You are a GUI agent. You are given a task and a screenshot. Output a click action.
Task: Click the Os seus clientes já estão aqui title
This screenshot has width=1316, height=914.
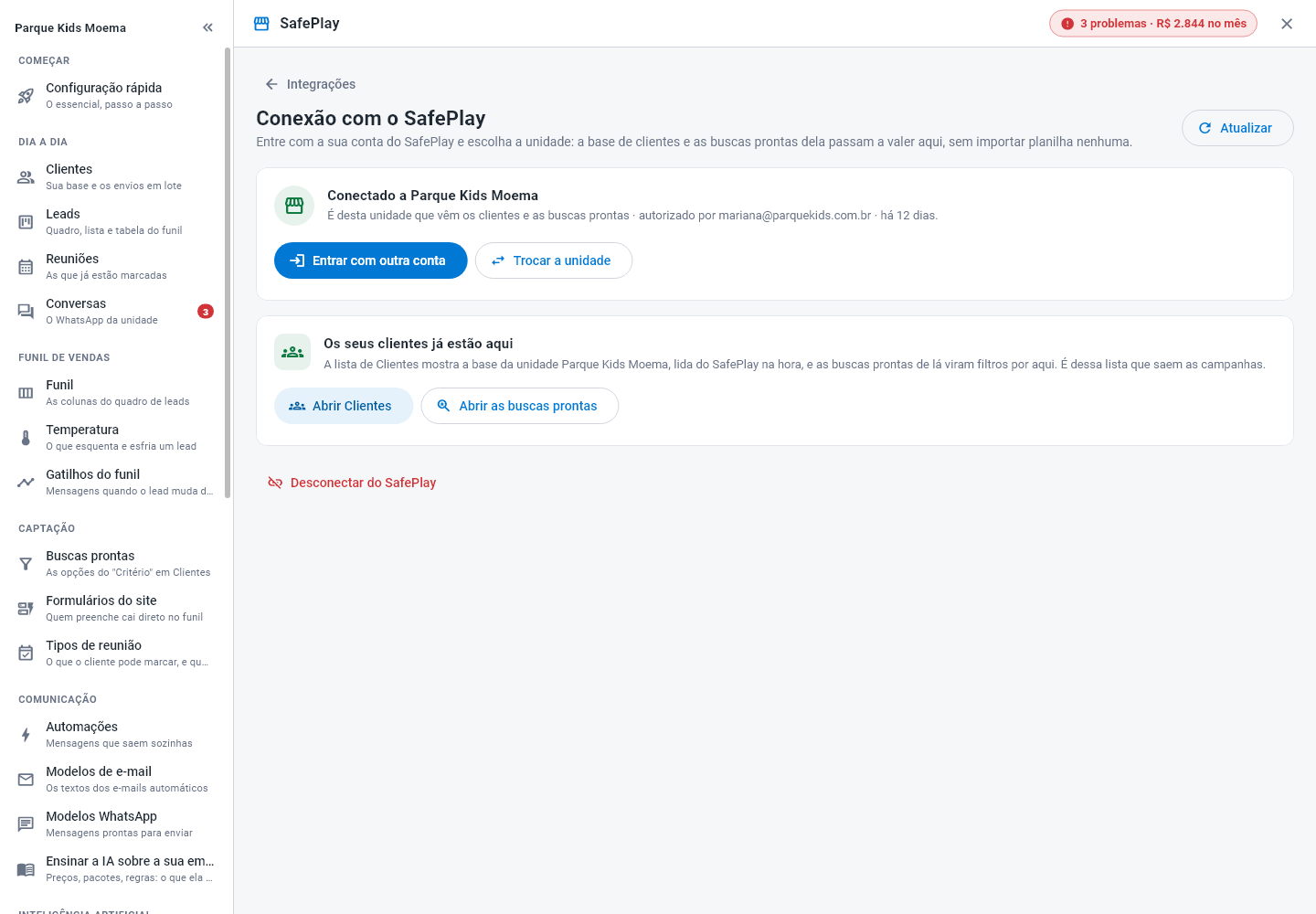click(x=419, y=344)
